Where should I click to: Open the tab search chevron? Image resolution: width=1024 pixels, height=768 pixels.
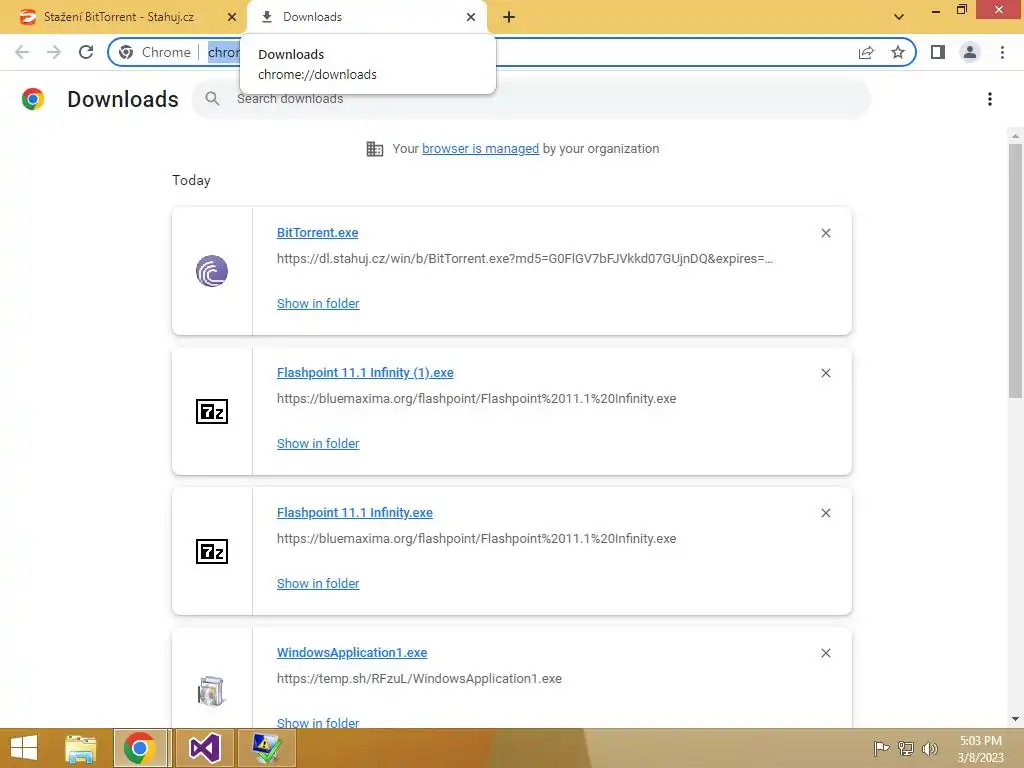[899, 17]
